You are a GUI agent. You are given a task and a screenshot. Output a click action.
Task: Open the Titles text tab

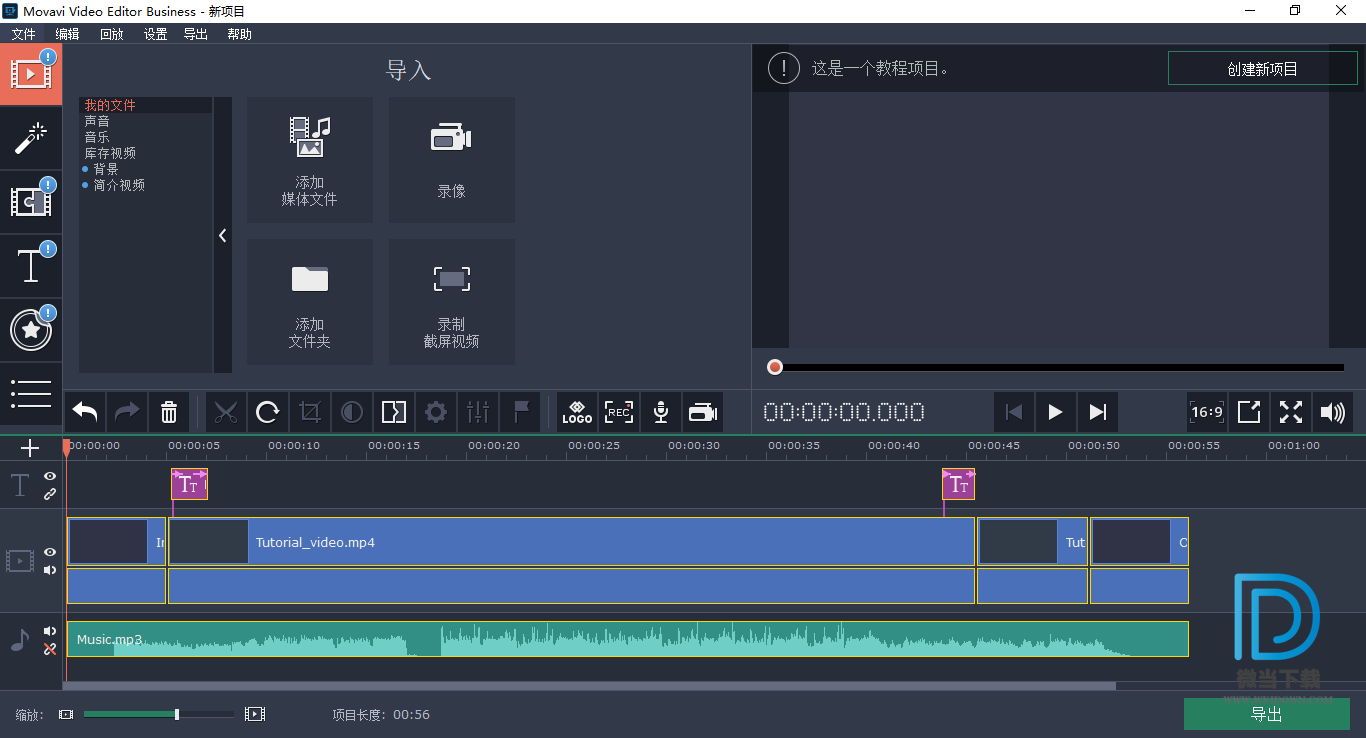coord(31,267)
